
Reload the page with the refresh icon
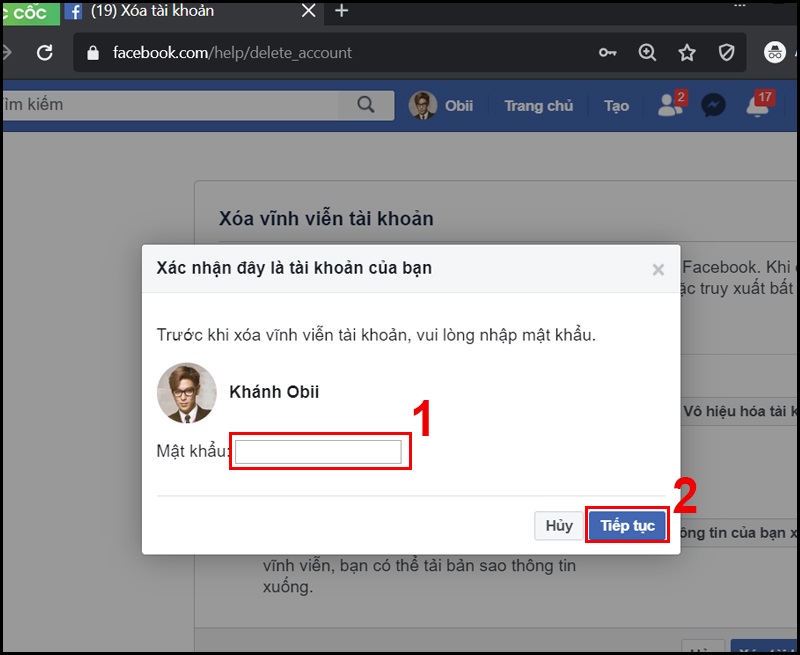pyautogui.click(x=43, y=51)
